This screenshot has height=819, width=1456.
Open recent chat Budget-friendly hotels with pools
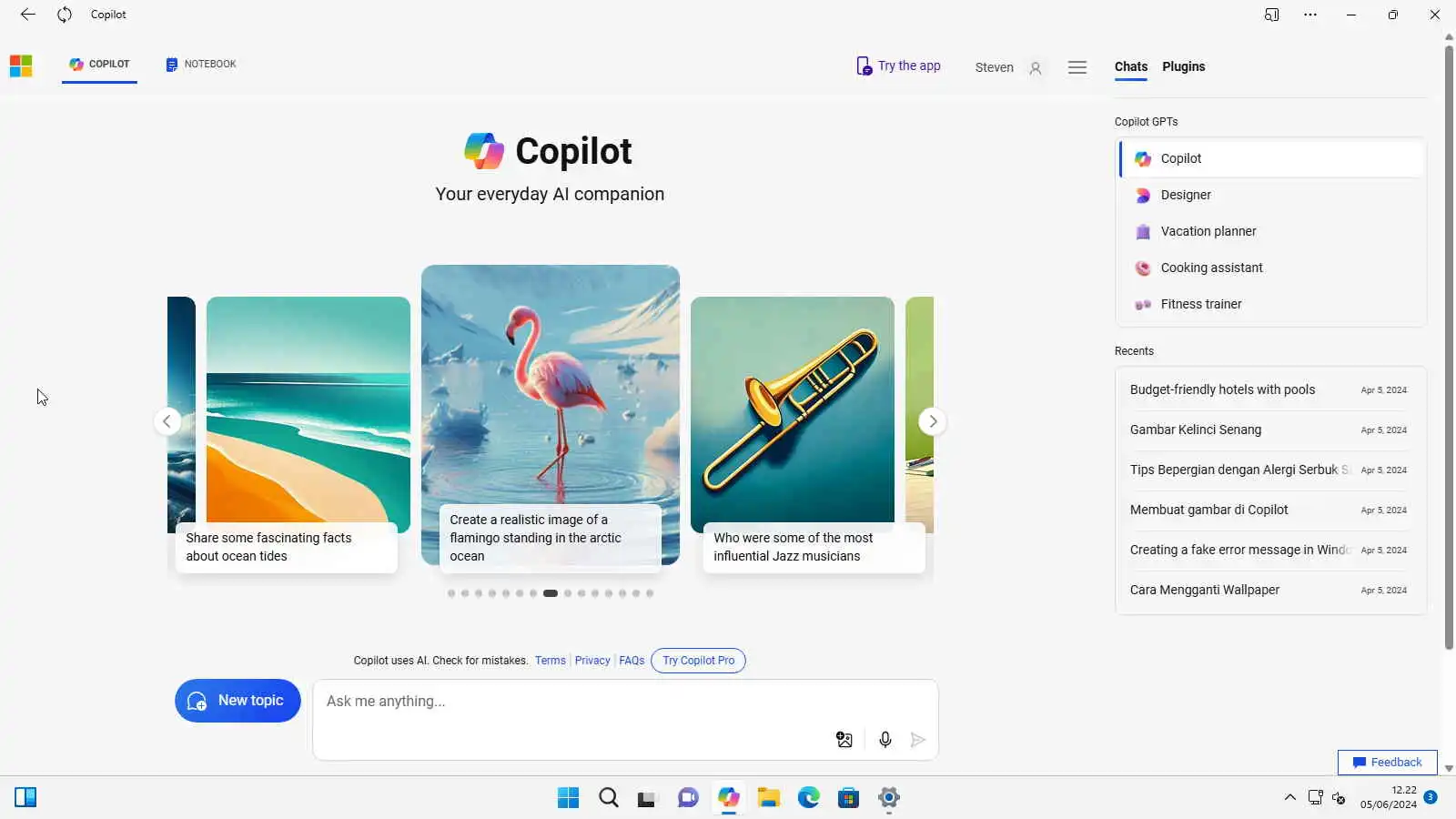(1270, 389)
